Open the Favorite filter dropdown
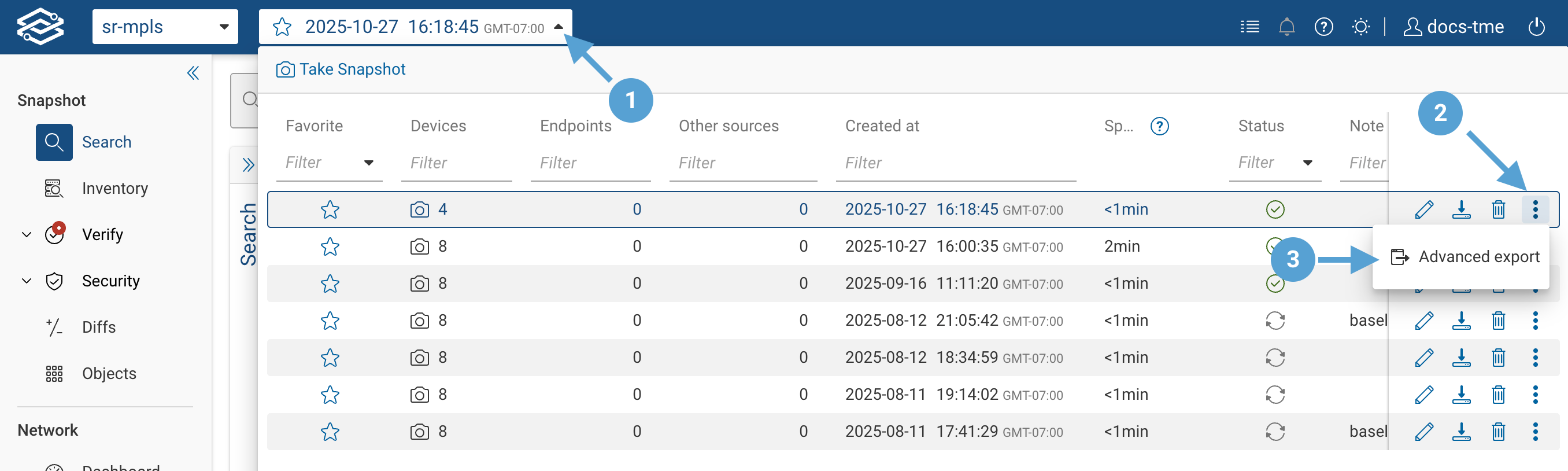The height and width of the screenshot is (471, 1568). [368, 163]
